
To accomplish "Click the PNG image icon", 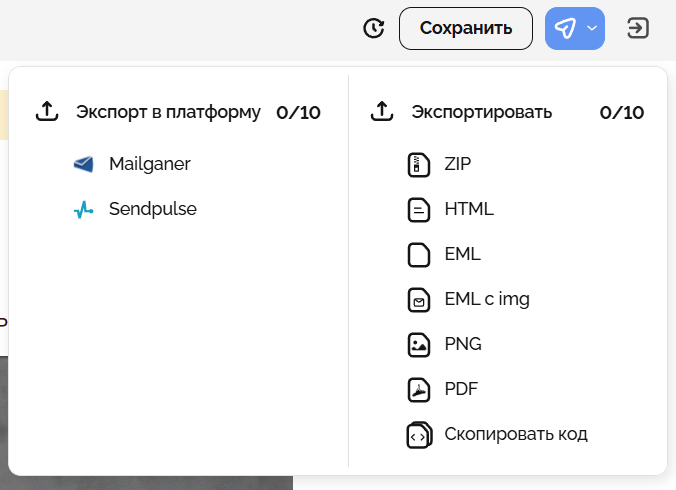I will coord(419,345).
